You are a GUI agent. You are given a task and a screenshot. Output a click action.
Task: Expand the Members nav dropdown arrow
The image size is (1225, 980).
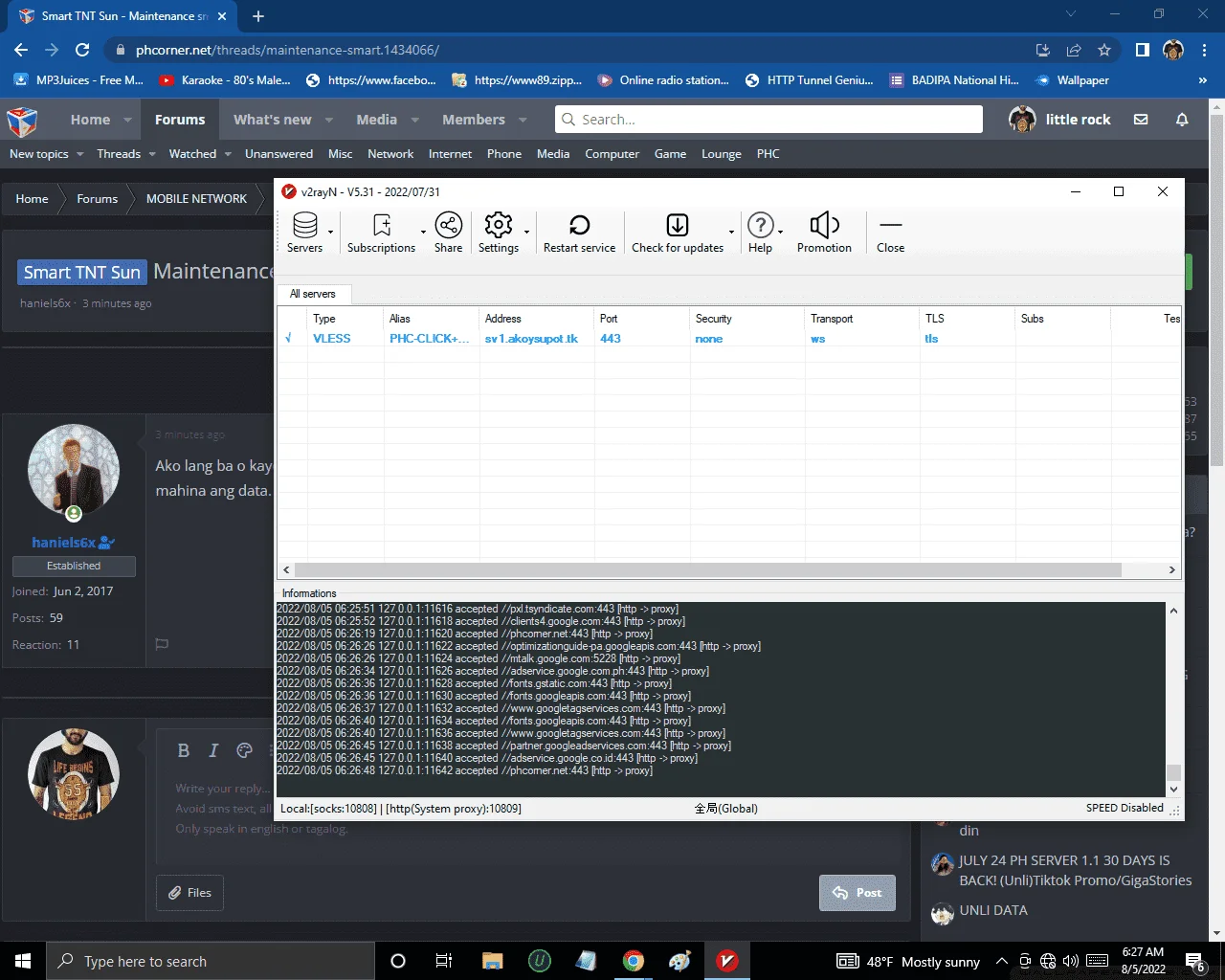click(x=523, y=120)
